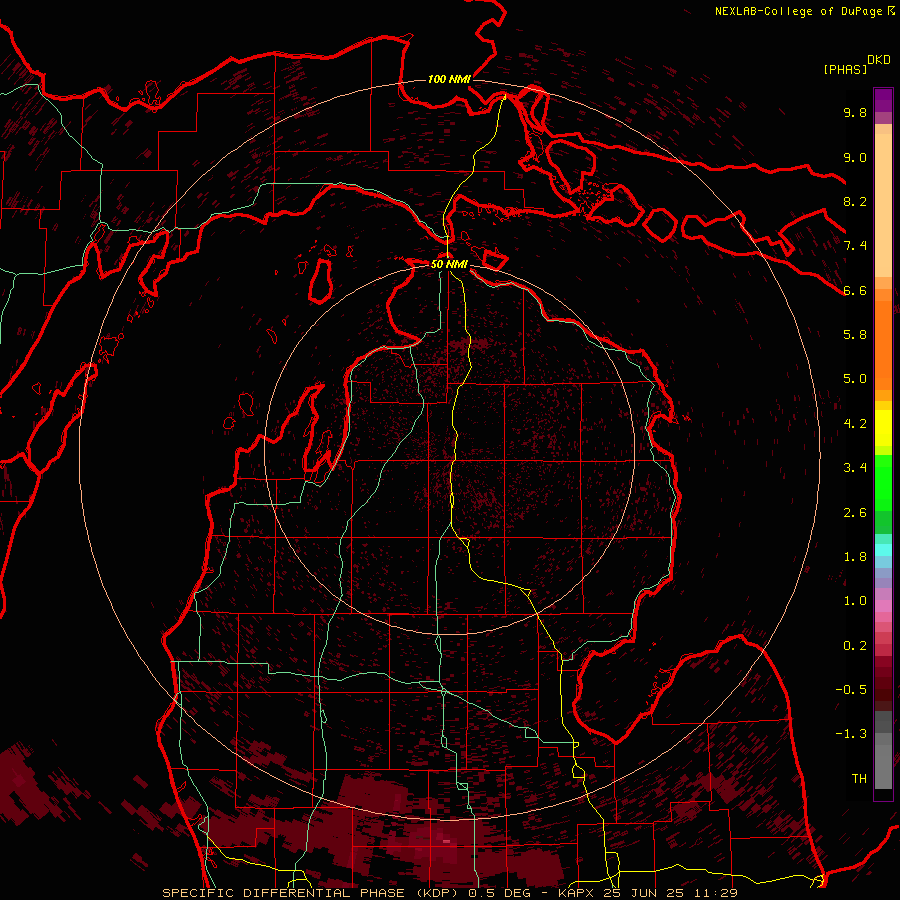Viewport: 900px width, 900px height.
Task: Click the 1.0 scale value
Action: 855,601
